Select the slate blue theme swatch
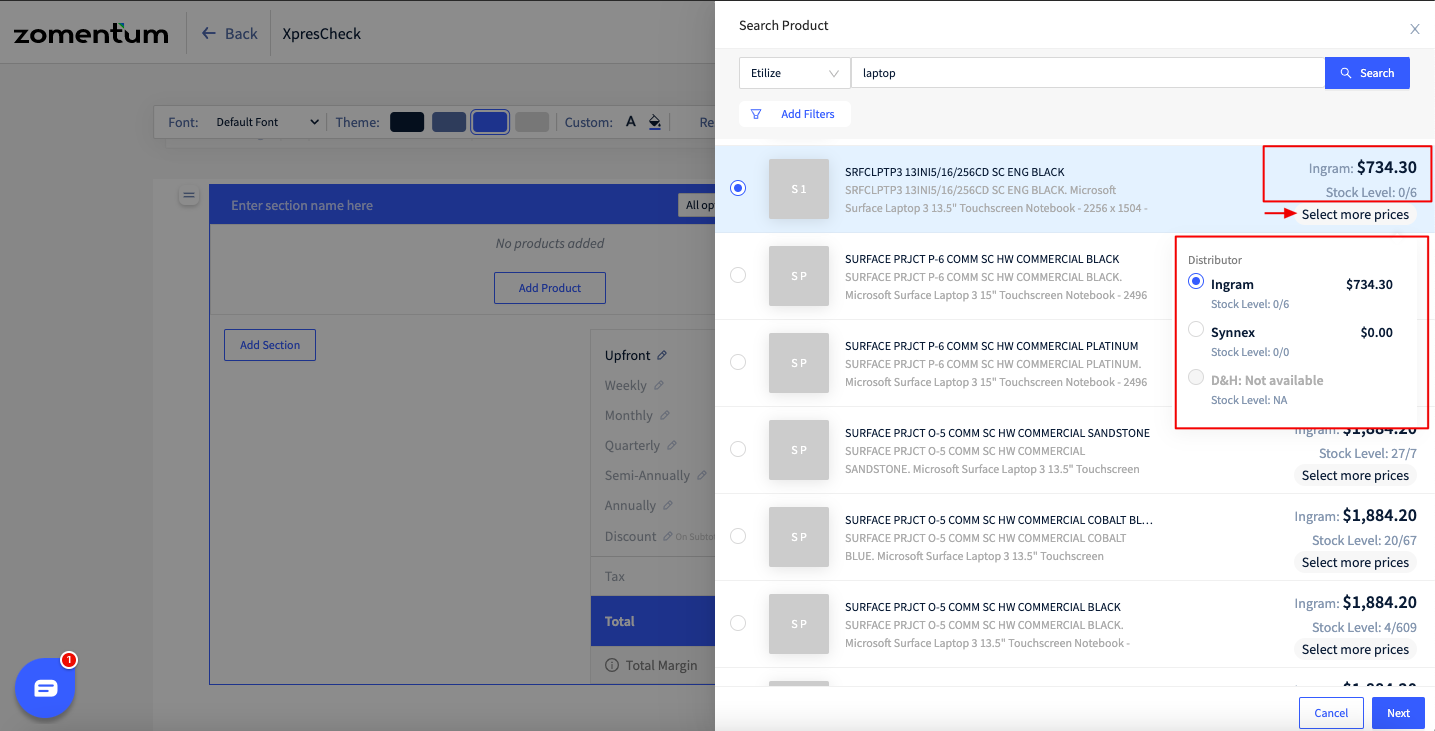 449,122
